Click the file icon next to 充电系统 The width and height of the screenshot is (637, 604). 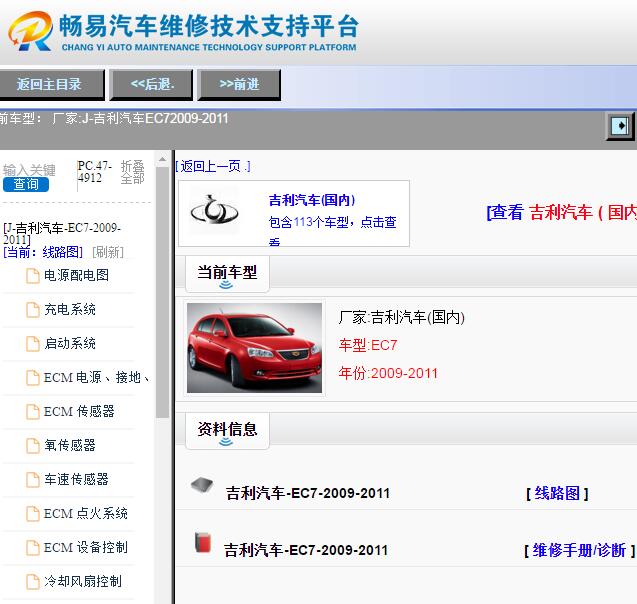click(33, 310)
